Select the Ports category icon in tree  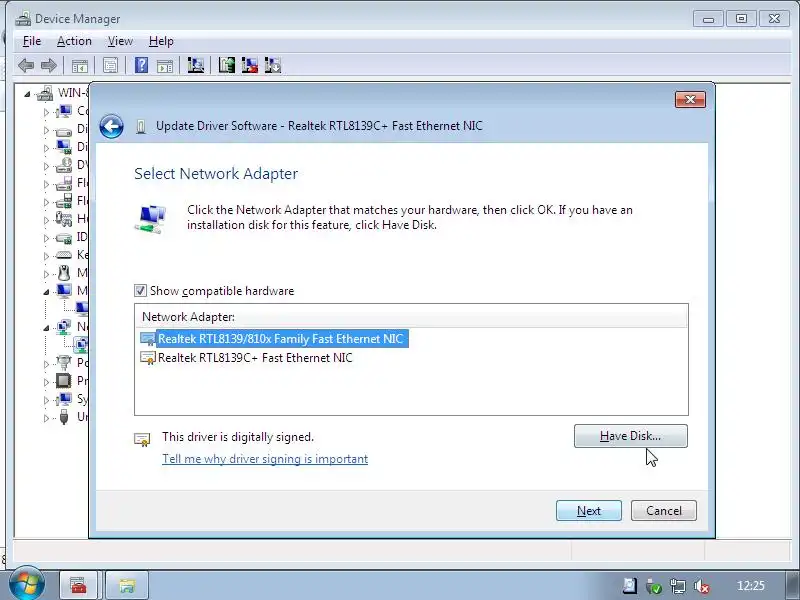coord(64,363)
